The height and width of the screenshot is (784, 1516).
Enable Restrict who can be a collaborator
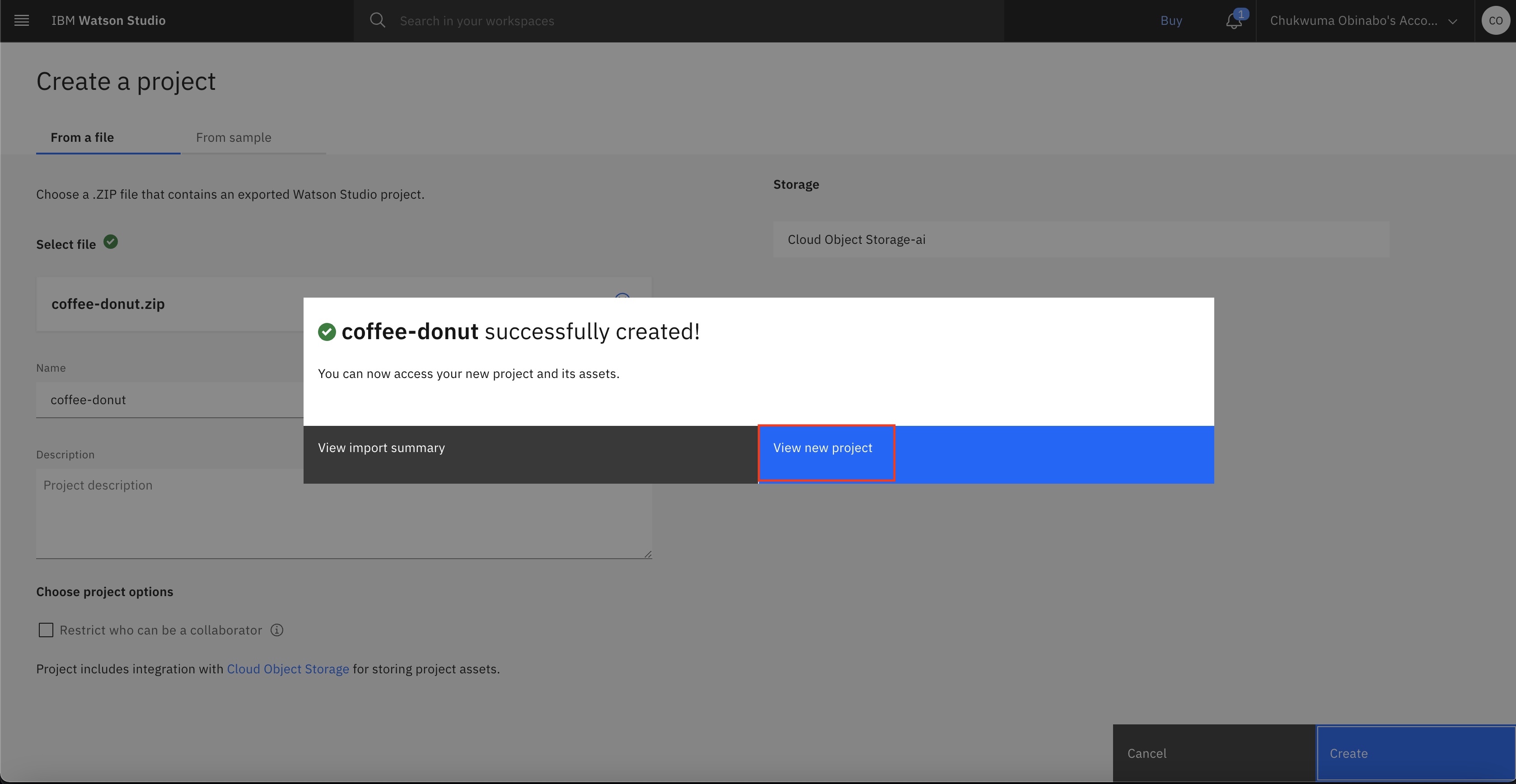point(46,630)
